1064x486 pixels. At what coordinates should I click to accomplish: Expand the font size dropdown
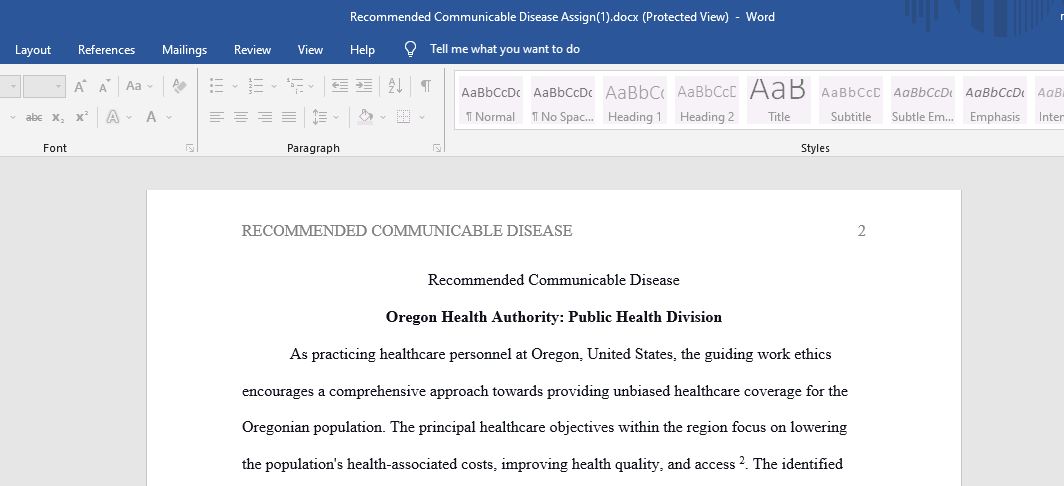(x=58, y=87)
